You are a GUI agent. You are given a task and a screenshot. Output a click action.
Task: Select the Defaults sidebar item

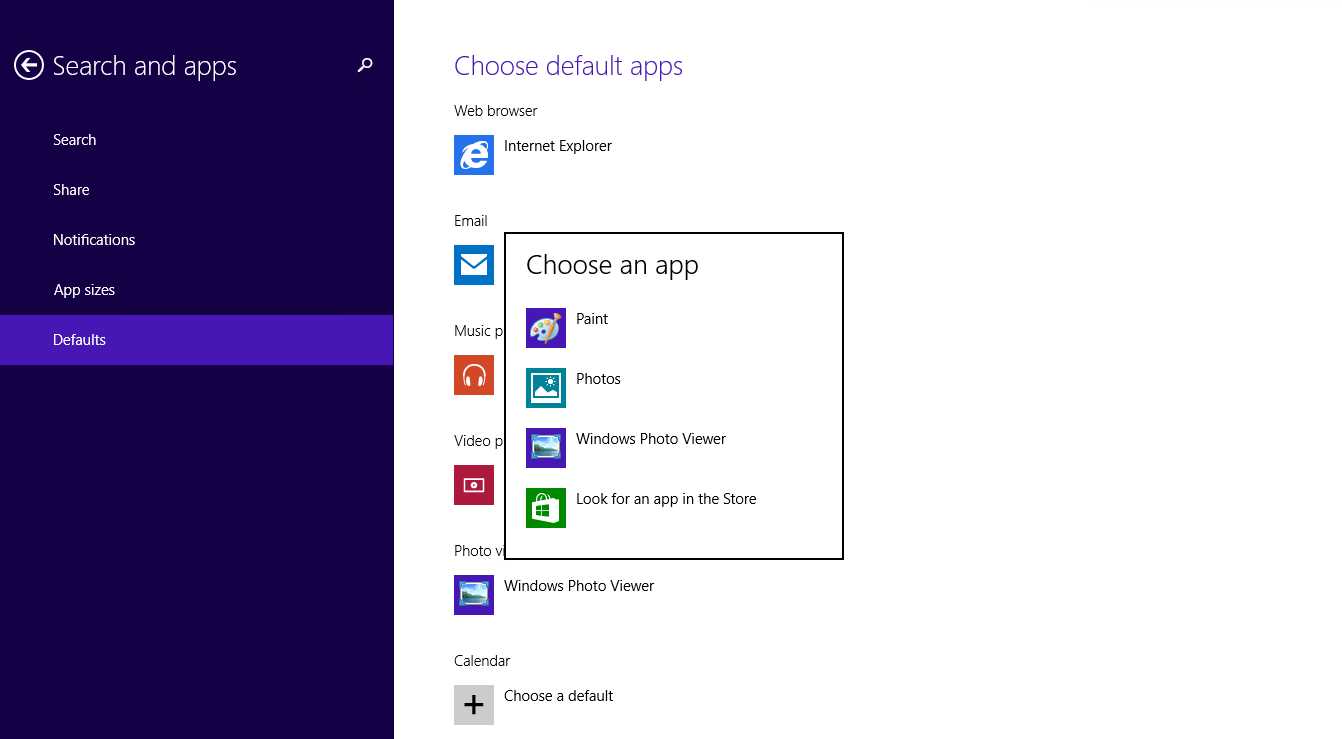pyautogui.click(x=196, y=340)
